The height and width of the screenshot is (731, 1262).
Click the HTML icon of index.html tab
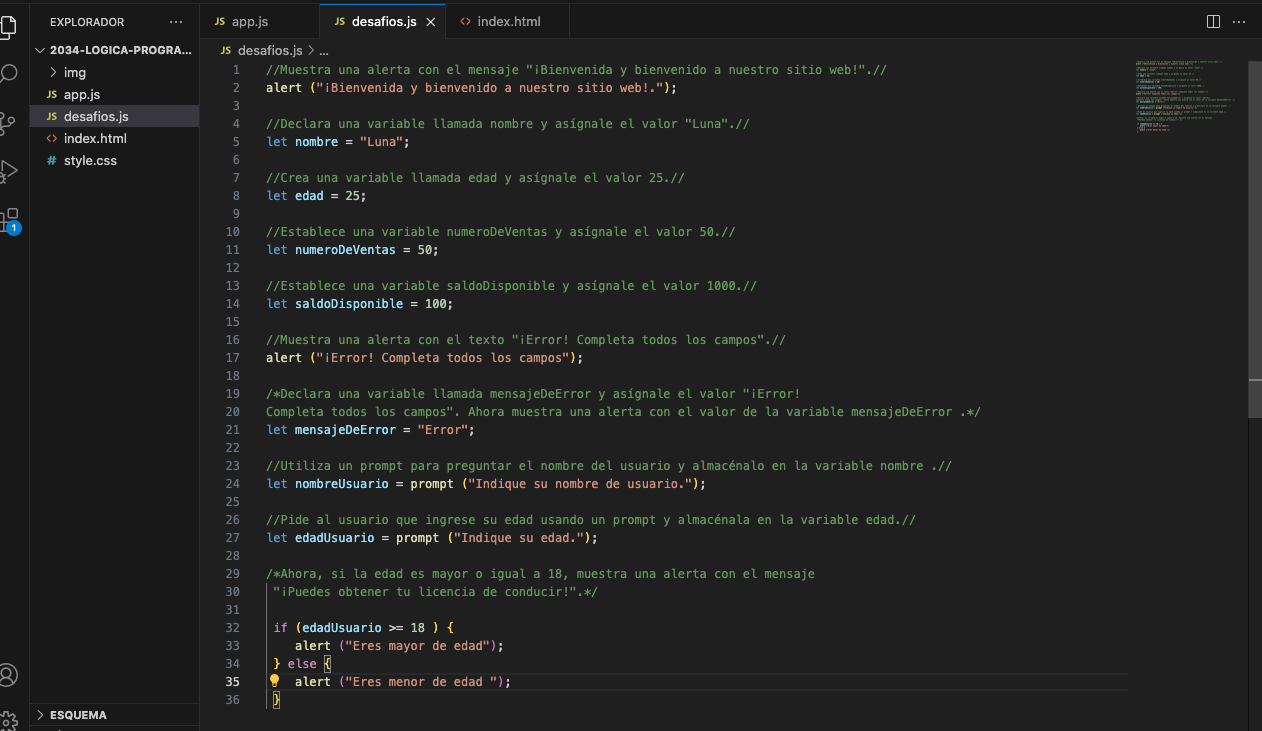[x=465, y=21]
